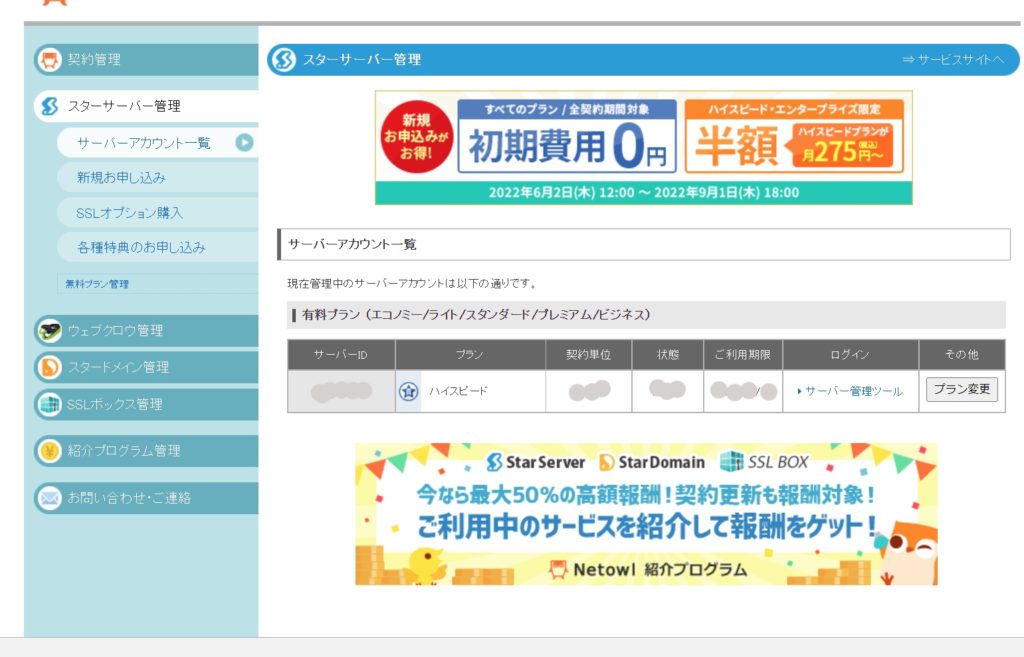Click the blue スターサーバー管理 header logo
Viewport: 1024px width, 657px height.
click(283, 60)
